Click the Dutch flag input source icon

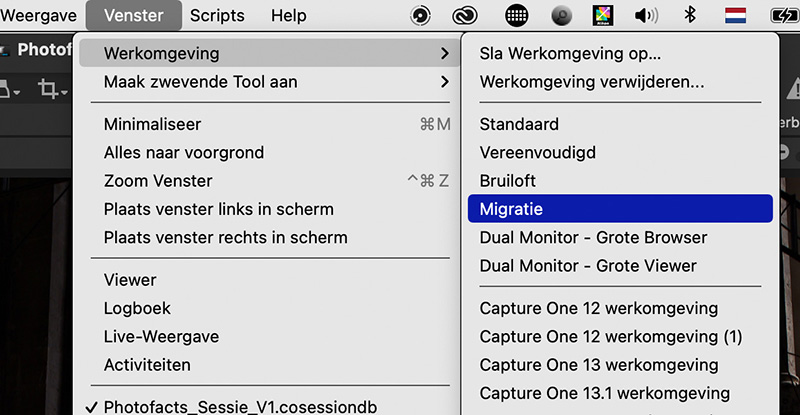pos(735,16)
